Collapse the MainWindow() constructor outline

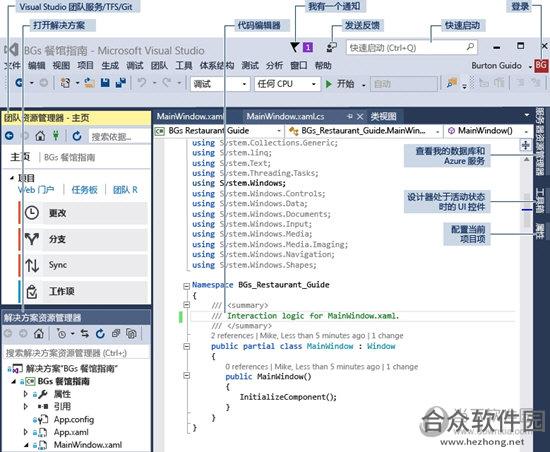click(x=187, y=376)
